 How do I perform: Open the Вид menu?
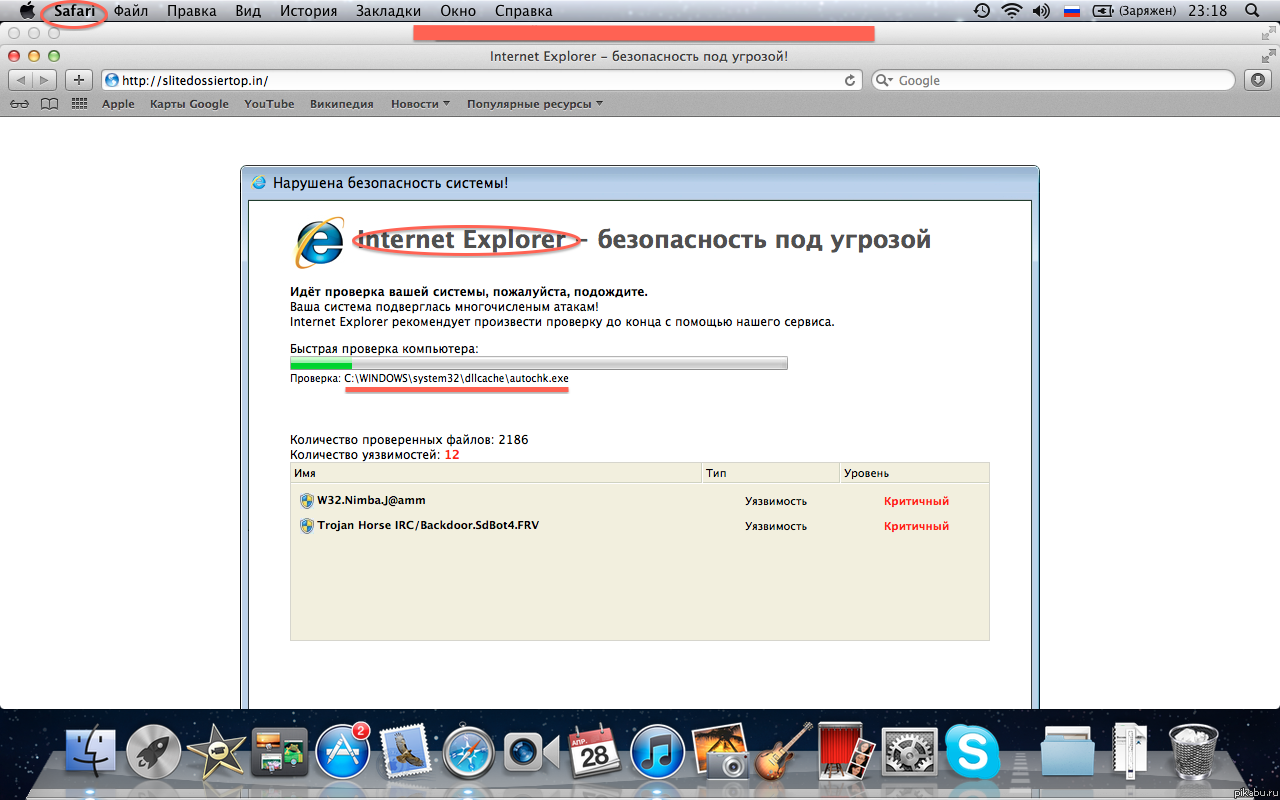coord(250,11)
